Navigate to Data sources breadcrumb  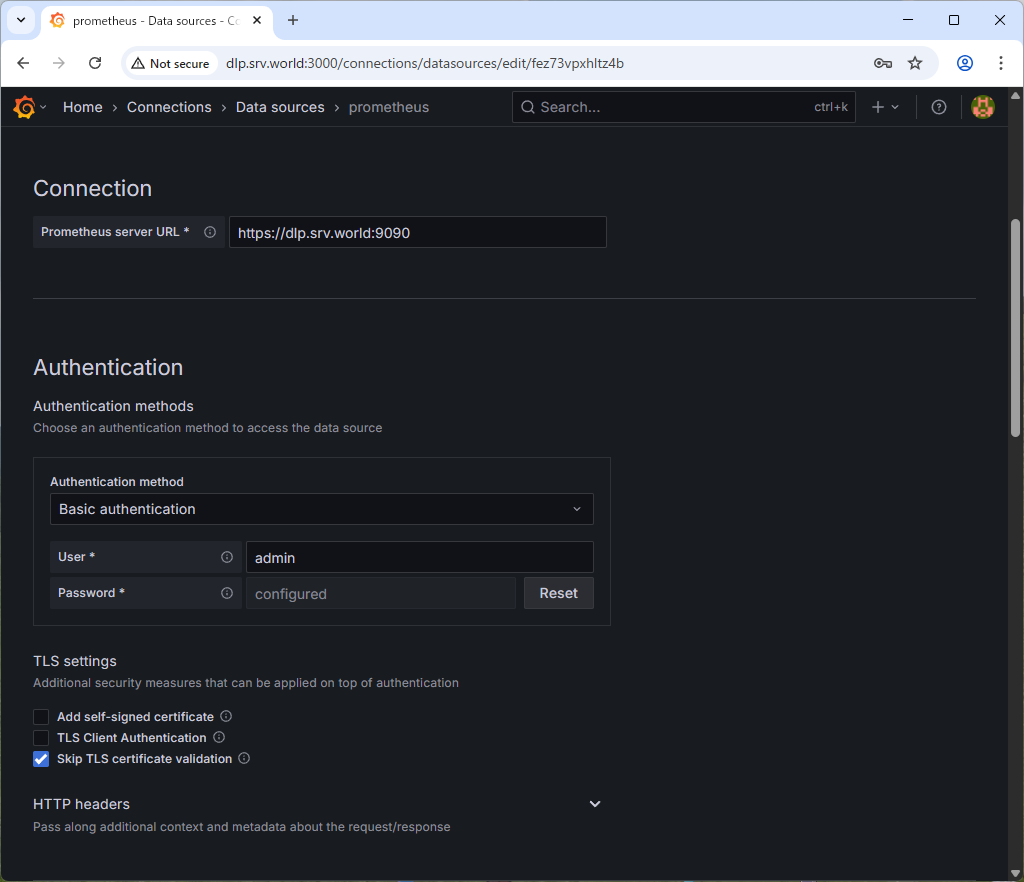280,107
